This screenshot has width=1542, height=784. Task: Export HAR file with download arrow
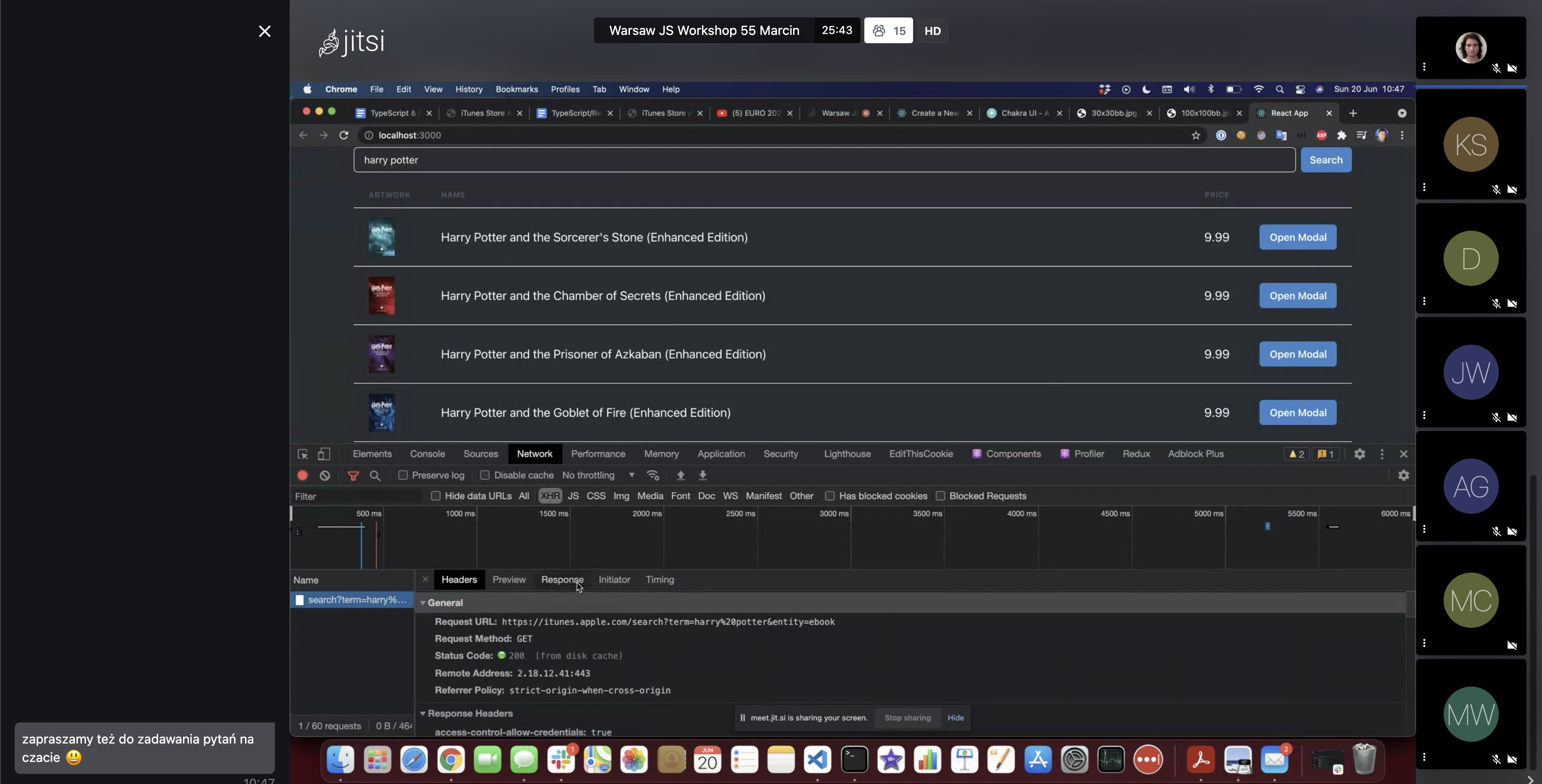(703, 475)
